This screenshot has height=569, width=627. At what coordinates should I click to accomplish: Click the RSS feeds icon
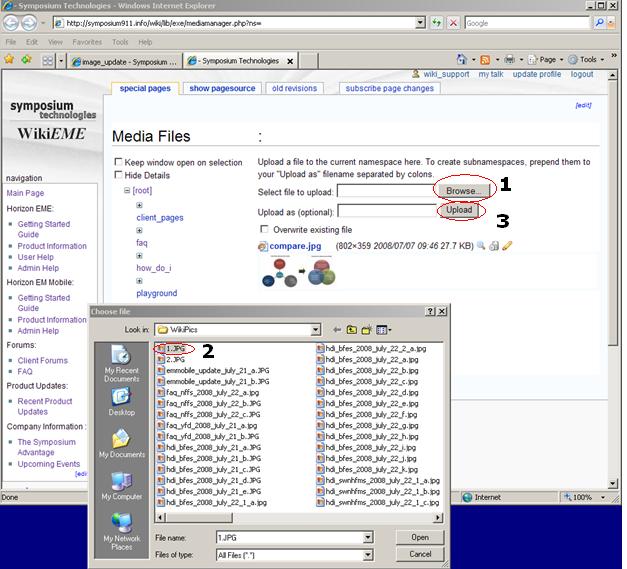click(485, 60)
